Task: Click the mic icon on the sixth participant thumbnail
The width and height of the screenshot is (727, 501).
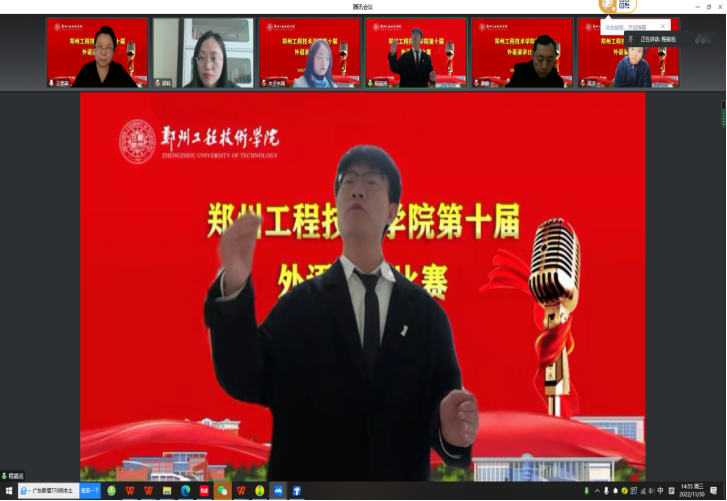Action: [x=583, y=83]
